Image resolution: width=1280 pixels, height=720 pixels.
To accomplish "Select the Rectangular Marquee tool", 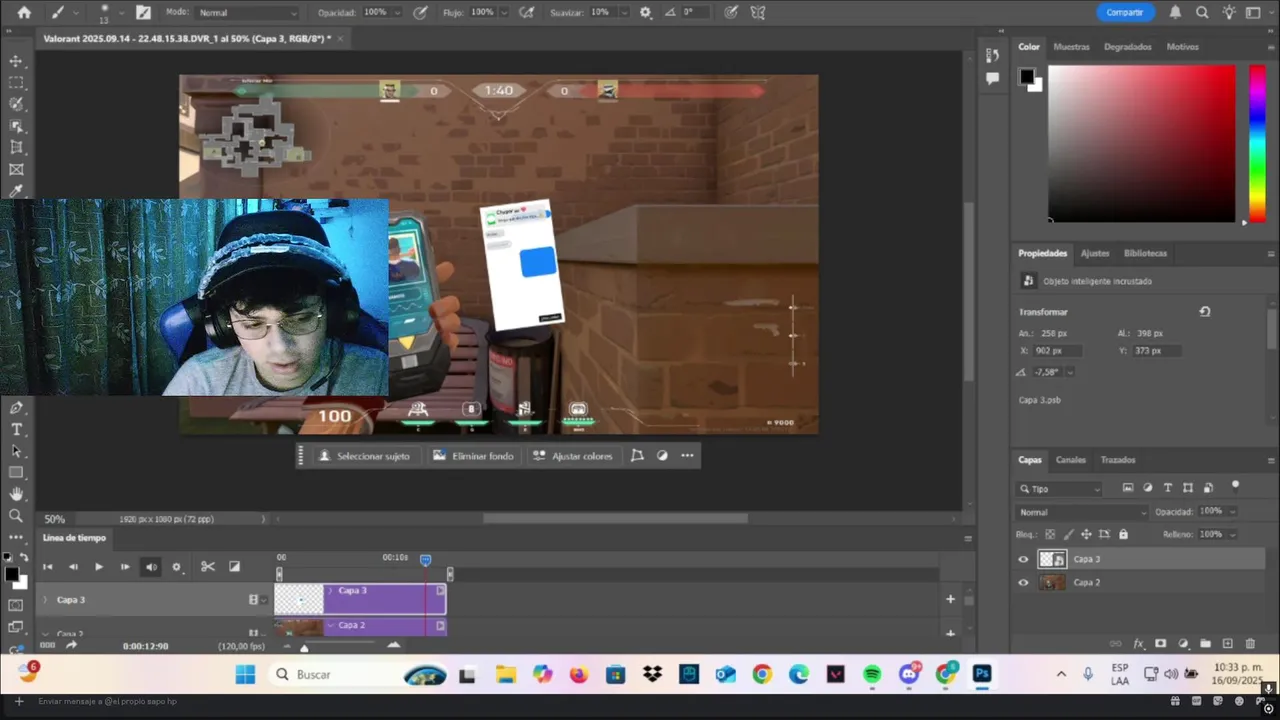I will click(16, 83).
